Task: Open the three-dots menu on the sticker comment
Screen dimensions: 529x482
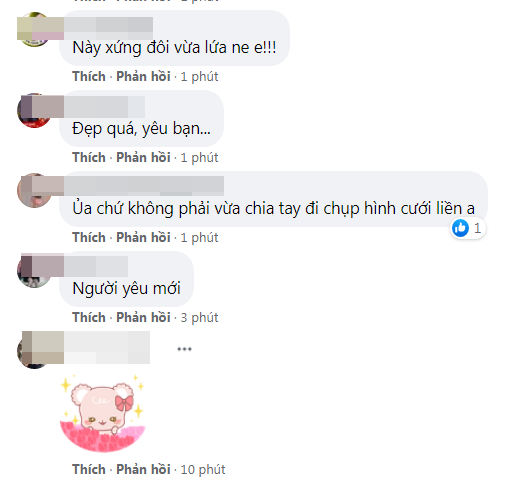Action: tap(184, 349)
